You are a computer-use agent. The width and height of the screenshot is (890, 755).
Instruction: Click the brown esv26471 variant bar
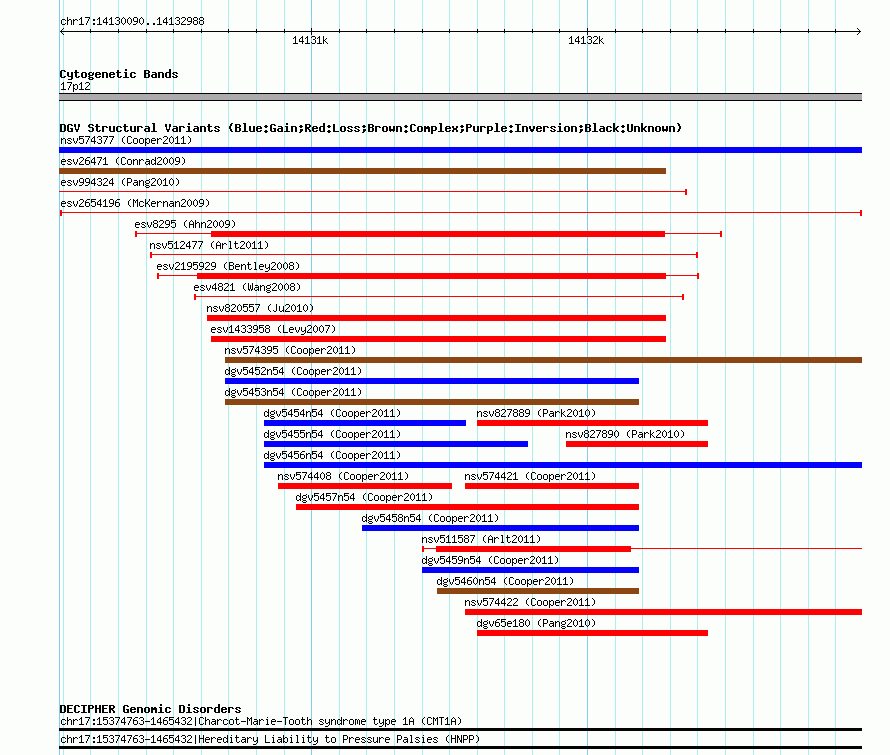tap(362, 171)
